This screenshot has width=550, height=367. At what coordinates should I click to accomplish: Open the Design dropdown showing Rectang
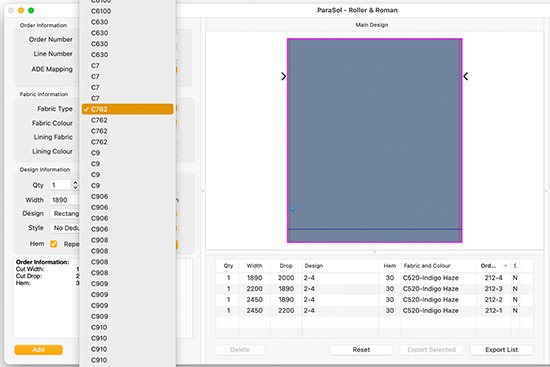click(65, 213)
